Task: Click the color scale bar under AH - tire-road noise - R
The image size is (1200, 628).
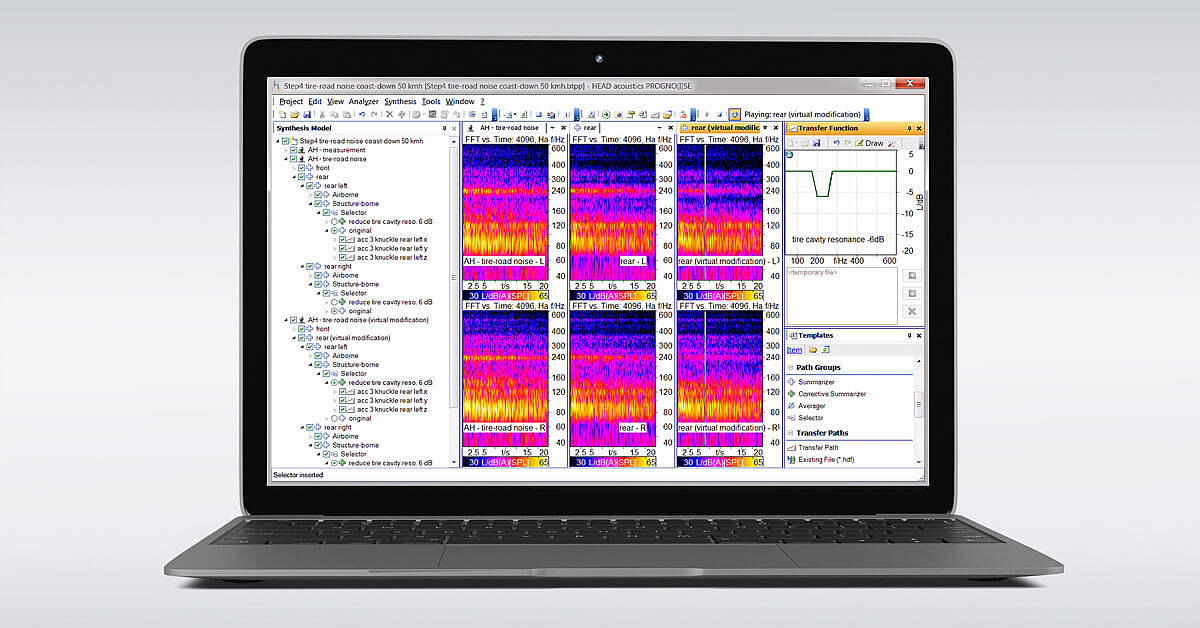Action: click(506, 462)
